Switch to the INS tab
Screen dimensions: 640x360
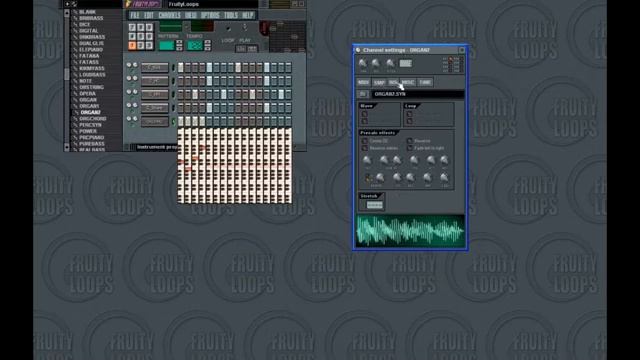393,82
